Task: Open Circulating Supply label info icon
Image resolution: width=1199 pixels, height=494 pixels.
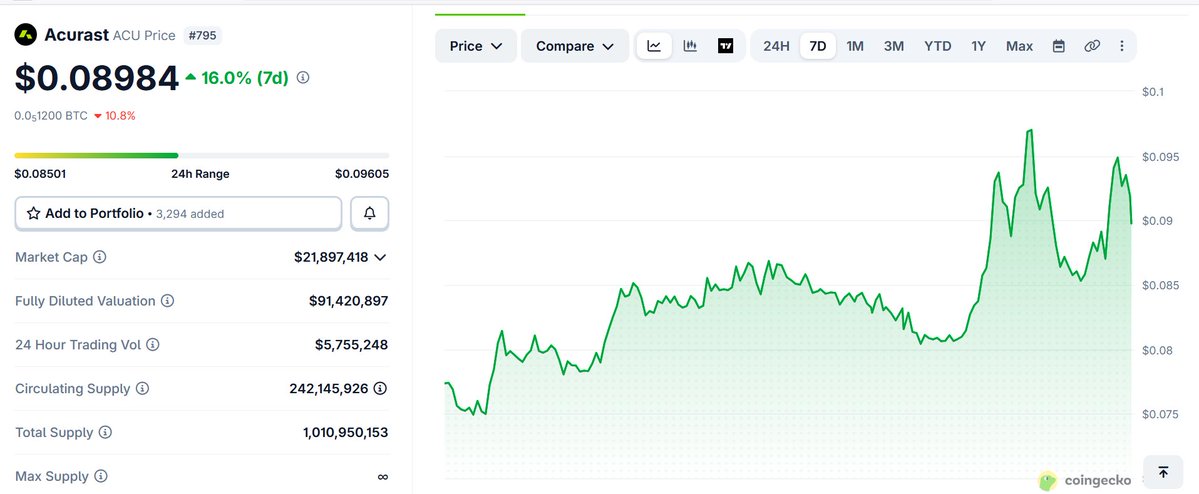Action: click(x=142, y=388)
